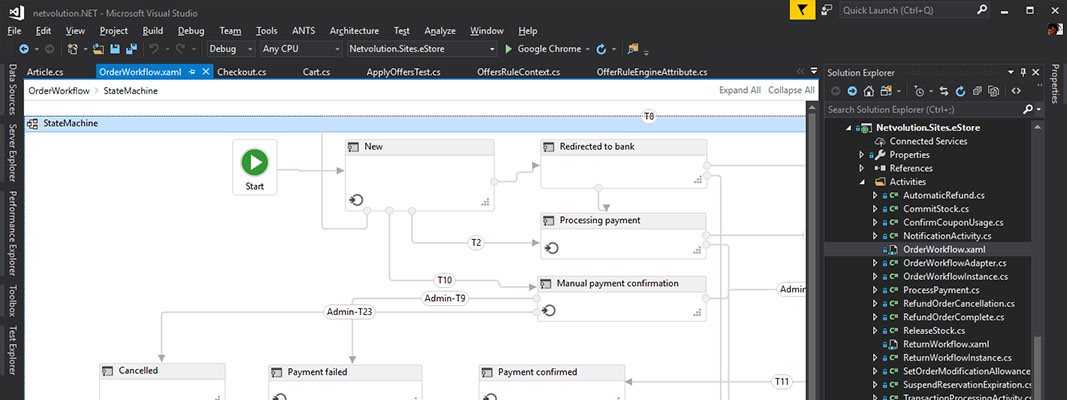Select Connected Services in Solution Explorer
The image size is (1067, 400).
tap(928, 141)
